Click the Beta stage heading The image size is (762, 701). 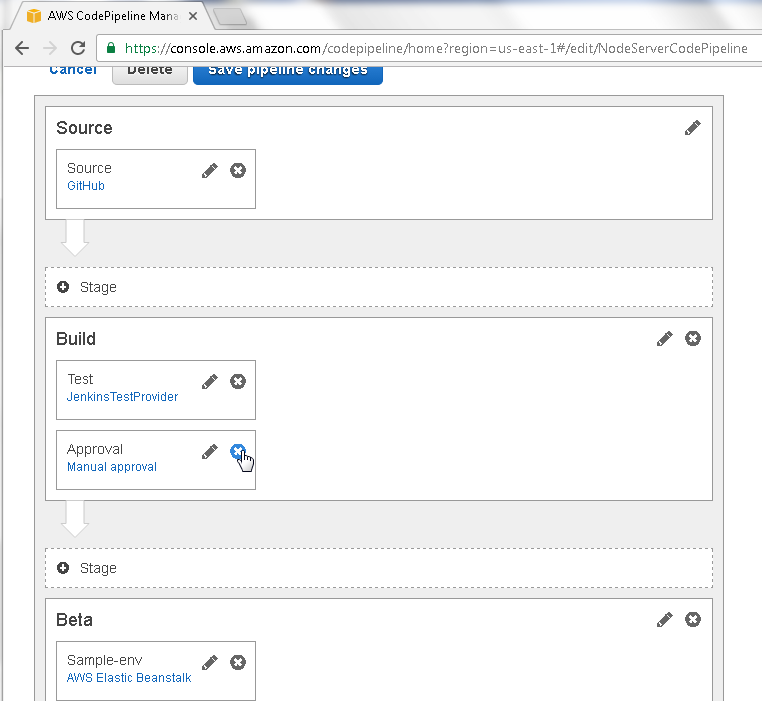click(74, 620)
